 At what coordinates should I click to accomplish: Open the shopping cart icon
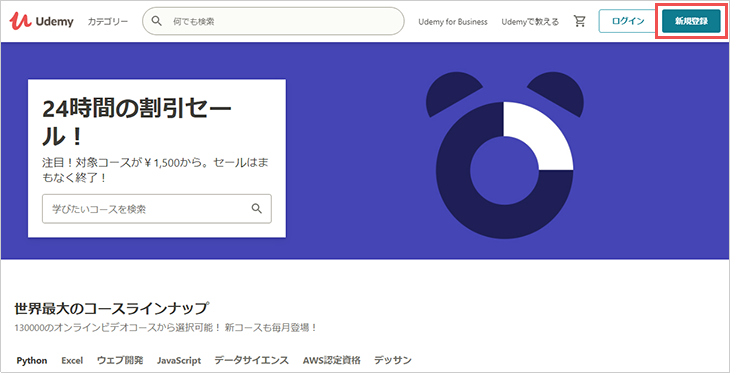coord(579,21)
